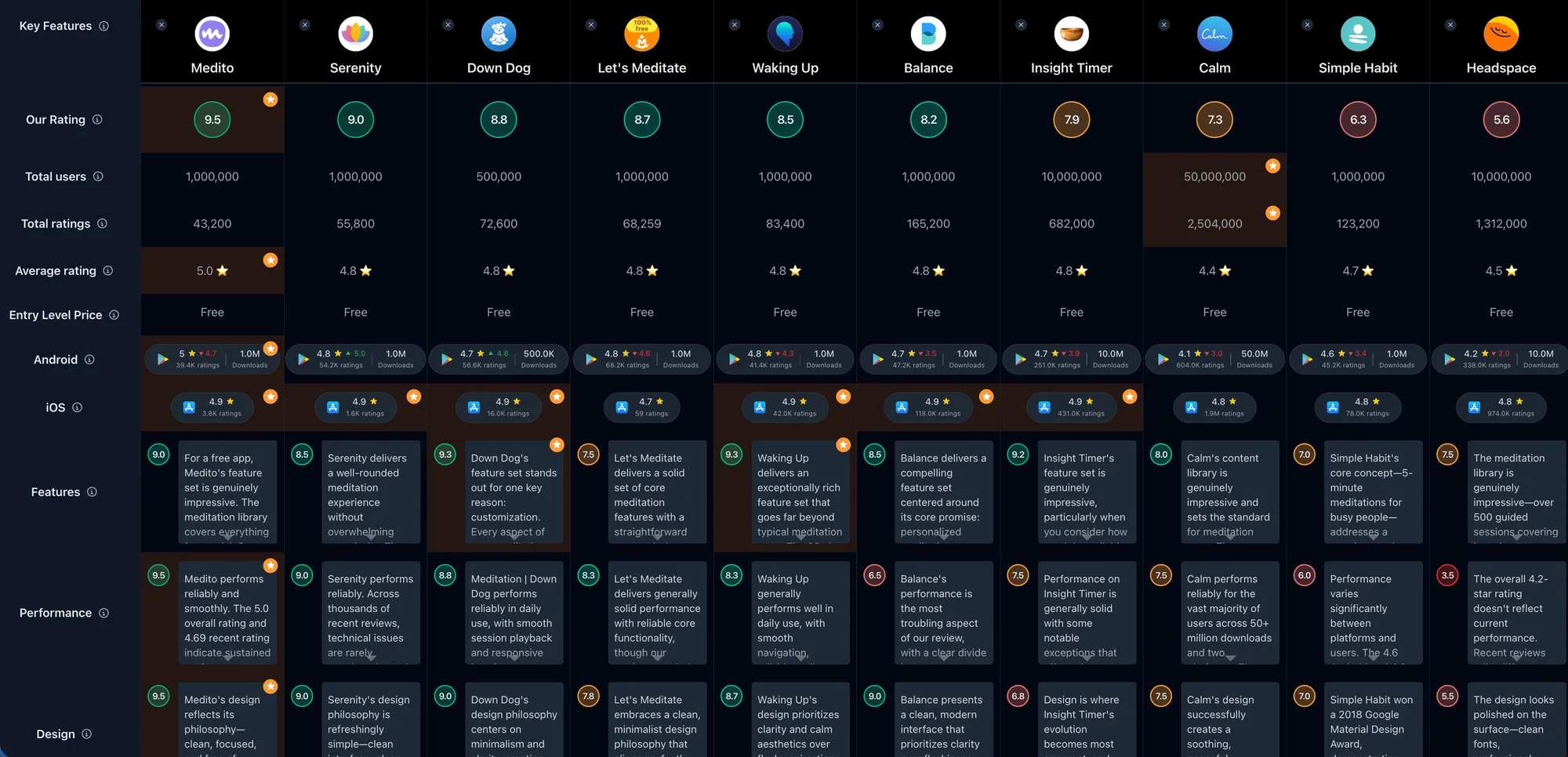
Task: Click the Let's Meditate app logo
Action: [642, 34]
